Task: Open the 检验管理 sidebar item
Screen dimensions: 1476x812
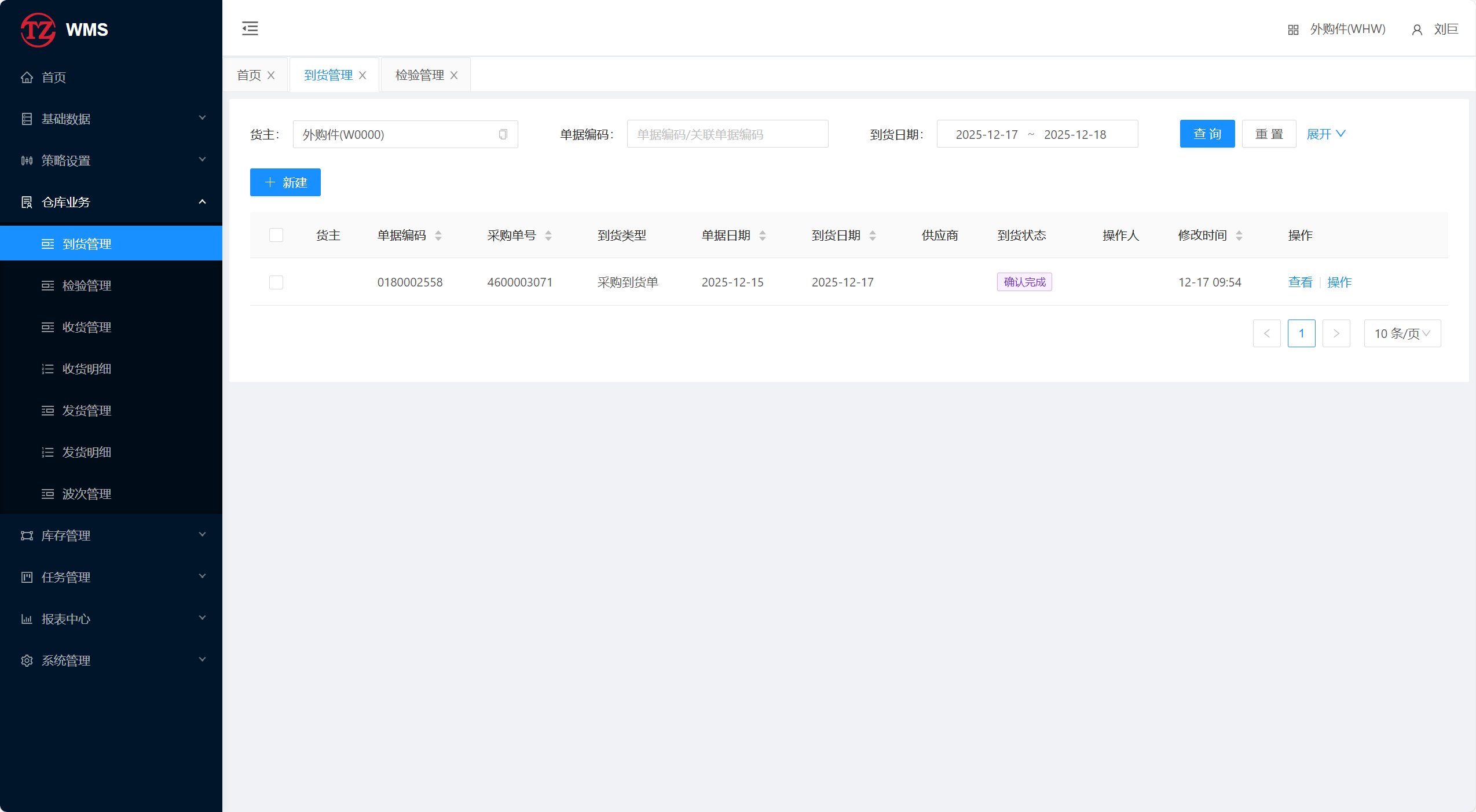Action: pyautogui.click(x=111, y=285)
